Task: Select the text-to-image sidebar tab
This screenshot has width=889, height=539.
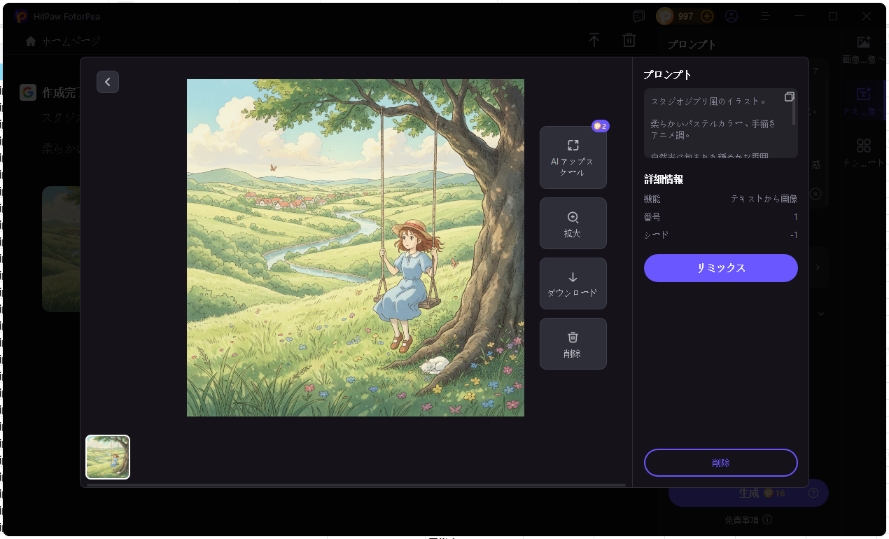Action: pos(863,100)
